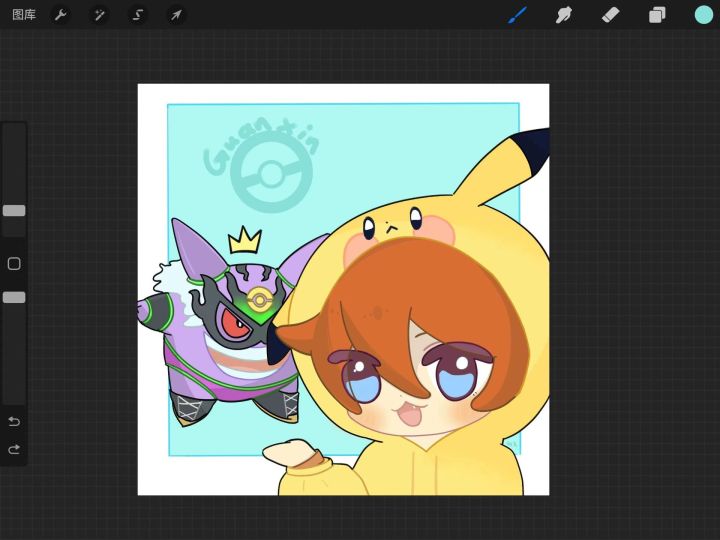Redo the last undone stroke
The width and height of the screenshot is (720, 540).
(x=14, y=450)
